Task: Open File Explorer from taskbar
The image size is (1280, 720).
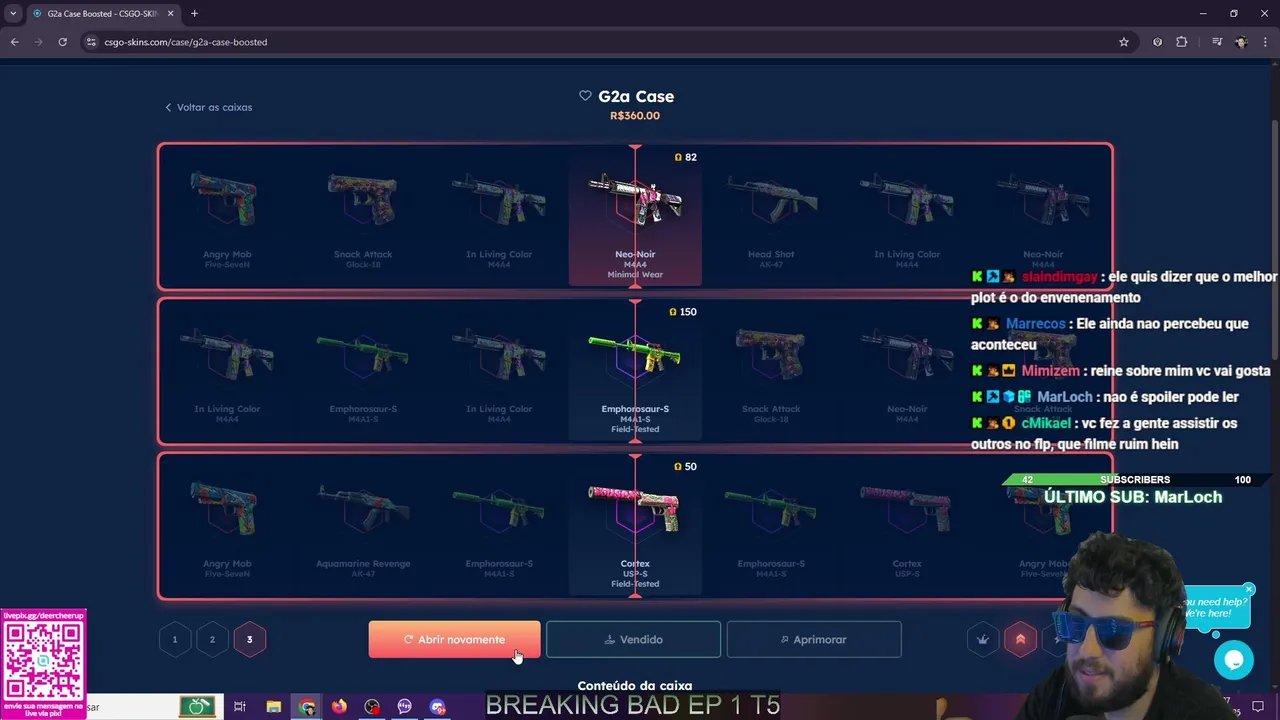Action: (x=273, y=707)
